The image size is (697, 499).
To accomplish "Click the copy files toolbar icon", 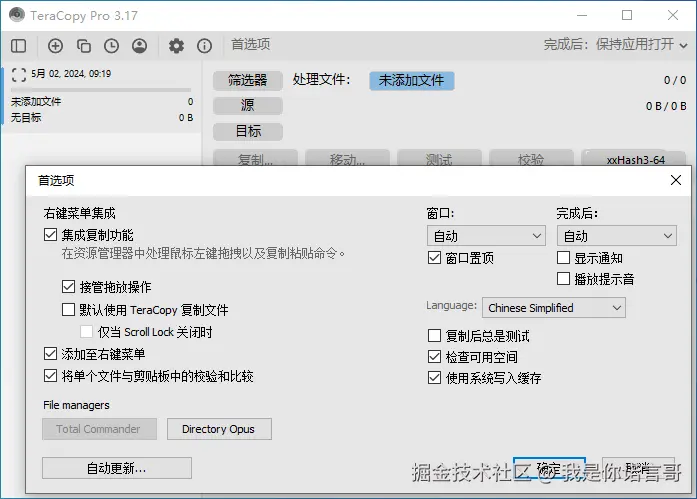I will (x=84, y=46).
